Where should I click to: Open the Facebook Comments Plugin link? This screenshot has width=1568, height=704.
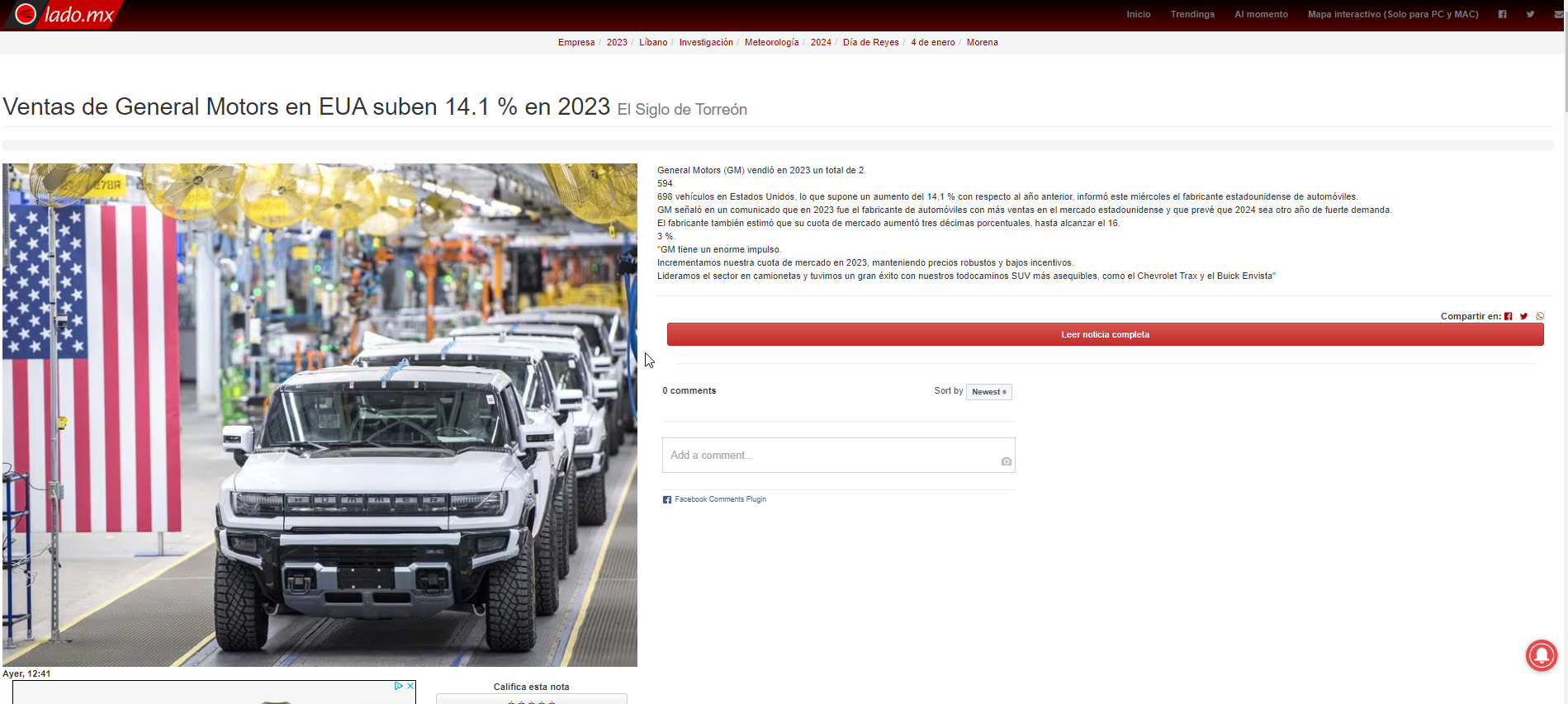coord(720,499)
